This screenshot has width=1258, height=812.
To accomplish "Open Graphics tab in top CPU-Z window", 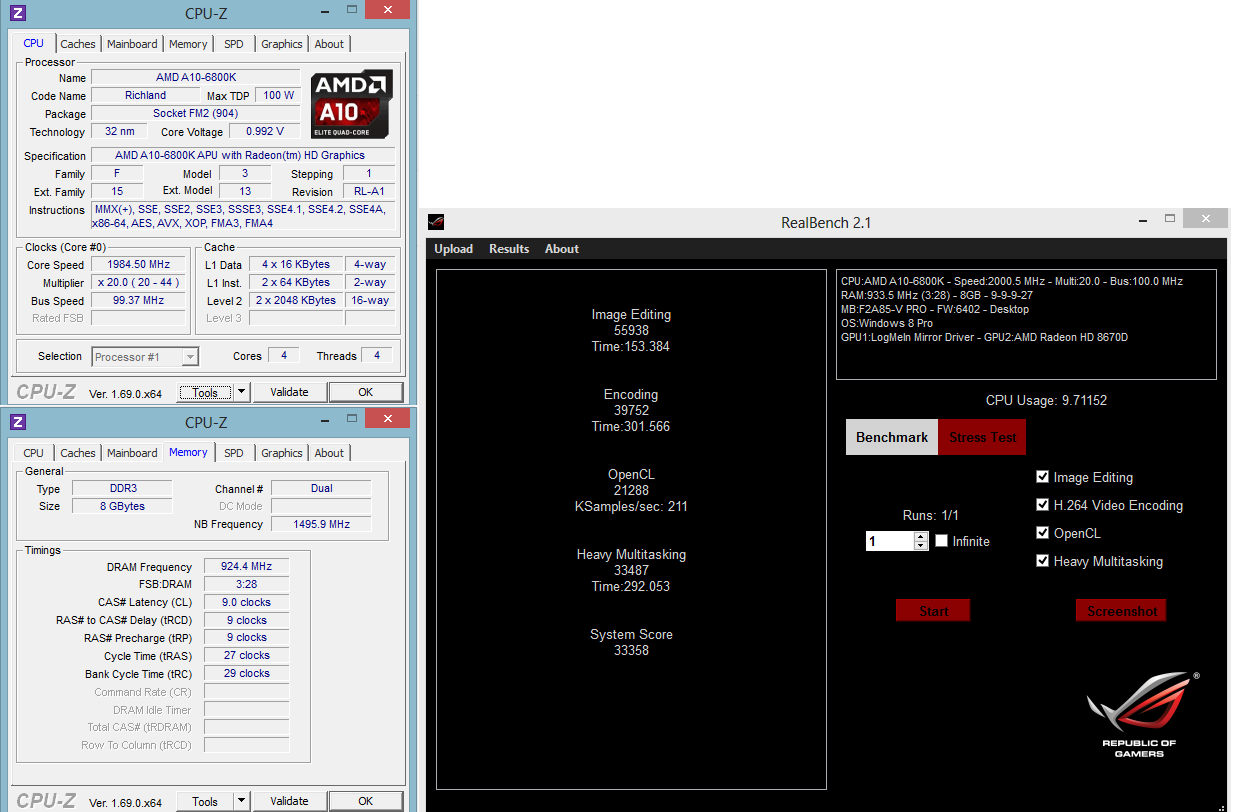I will (x=282, y=44).
